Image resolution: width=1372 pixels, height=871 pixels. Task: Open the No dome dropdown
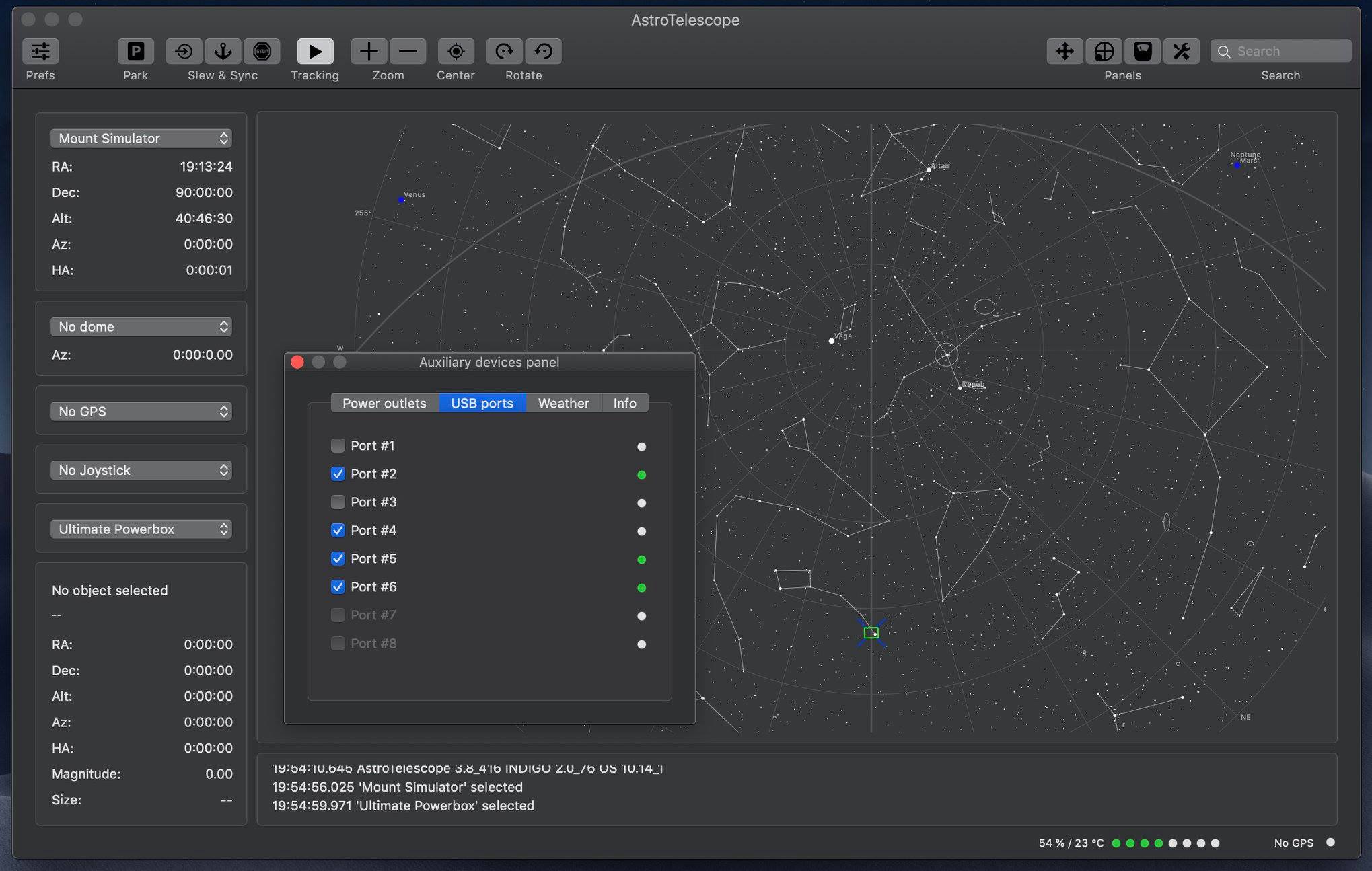pyautogui.click(x=141, y=326)
